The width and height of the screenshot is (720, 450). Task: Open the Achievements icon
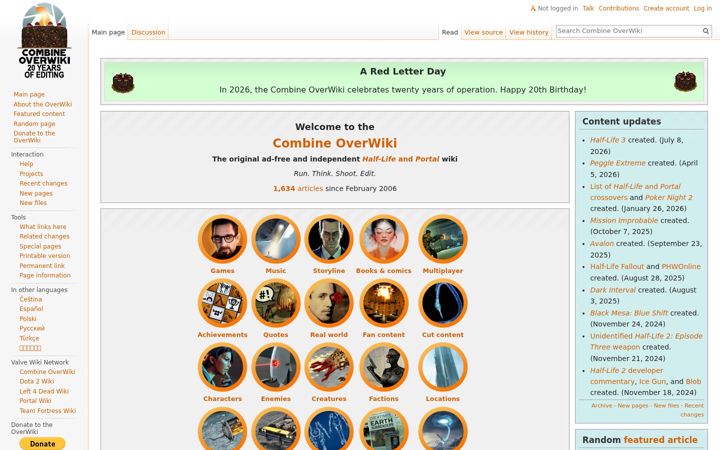222,303
